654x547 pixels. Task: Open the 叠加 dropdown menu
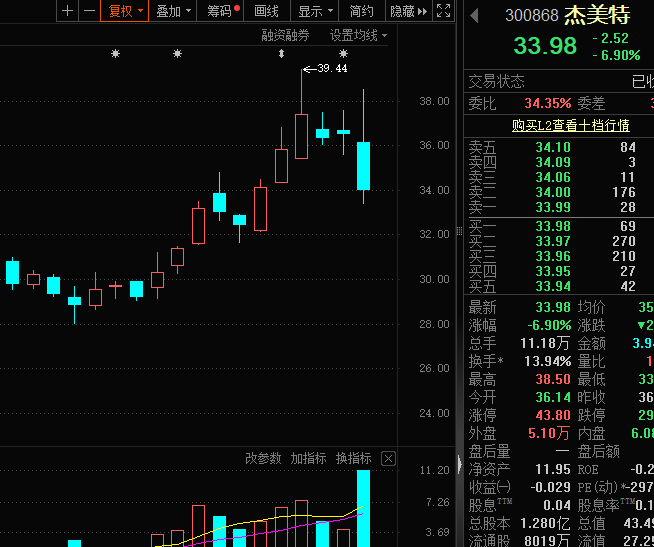point(173,11)
